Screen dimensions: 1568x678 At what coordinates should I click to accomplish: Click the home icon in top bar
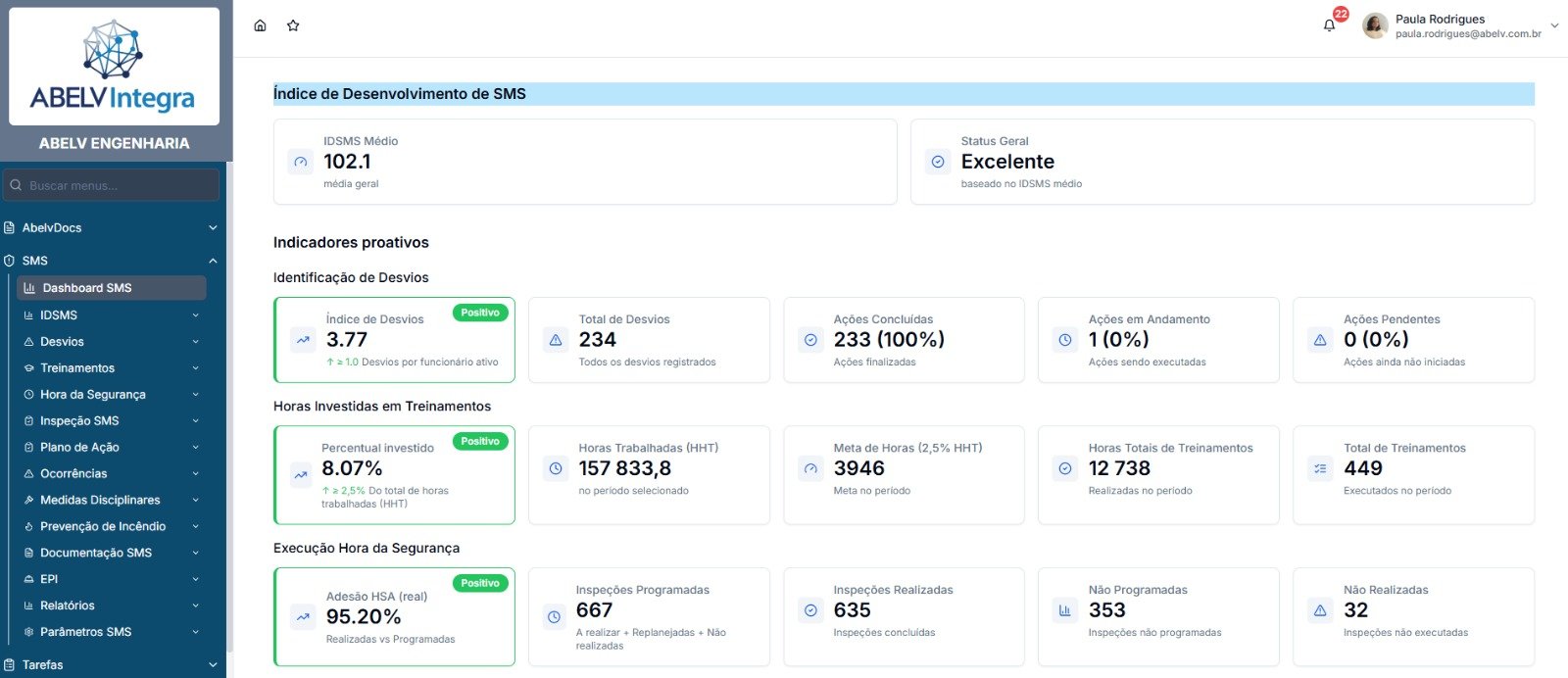coord(260,25)
